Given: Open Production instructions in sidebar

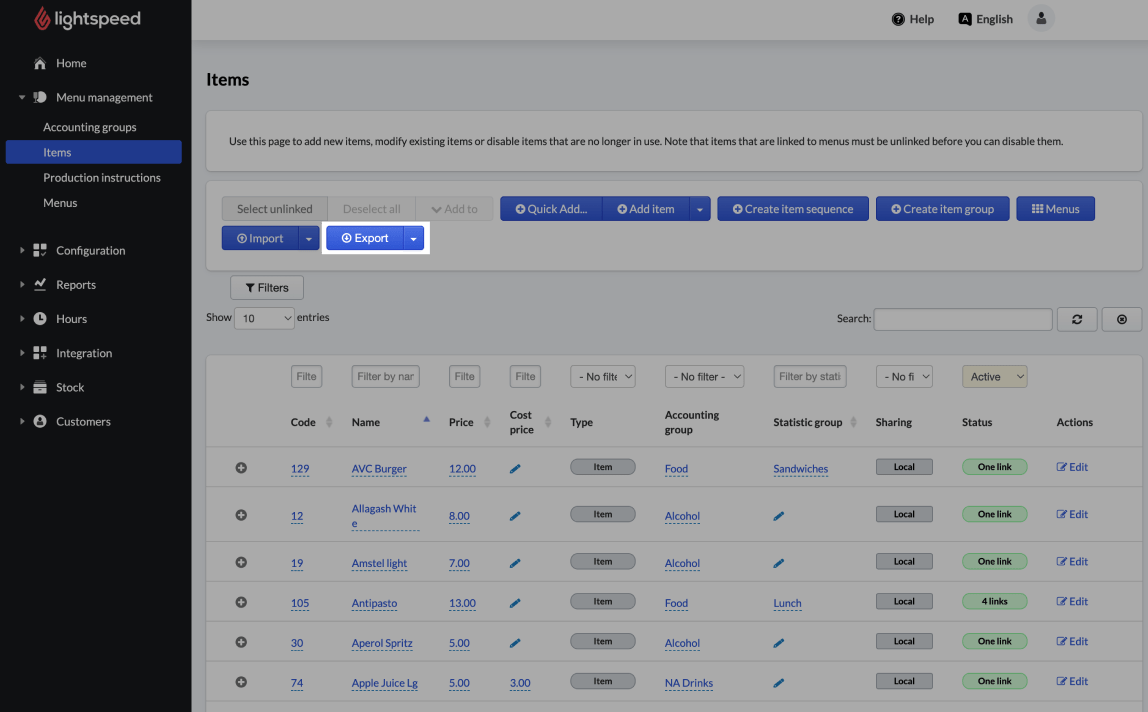Looking at the screenshot, I should tap(101, 178).
